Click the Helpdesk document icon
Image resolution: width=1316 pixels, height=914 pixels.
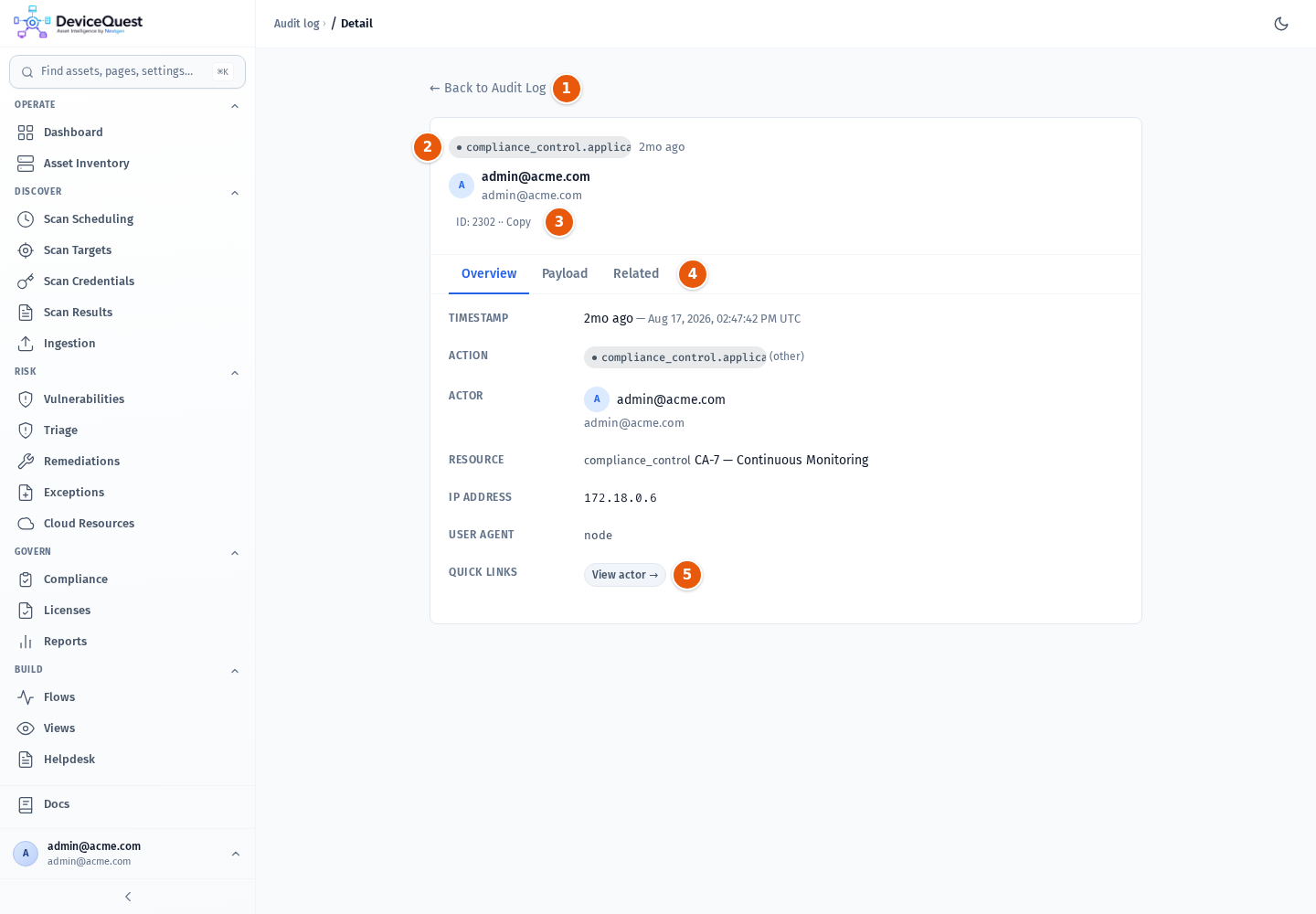[26, 760]
